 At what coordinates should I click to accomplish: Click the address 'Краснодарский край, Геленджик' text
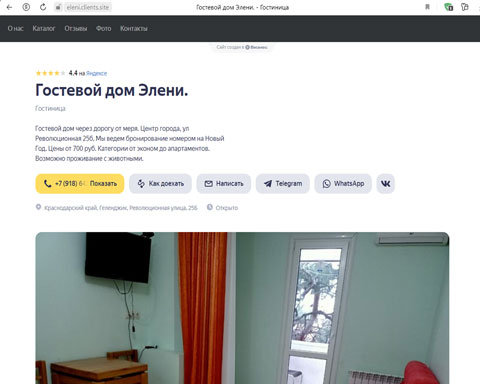pyautogui.click(x=121, y=208)
